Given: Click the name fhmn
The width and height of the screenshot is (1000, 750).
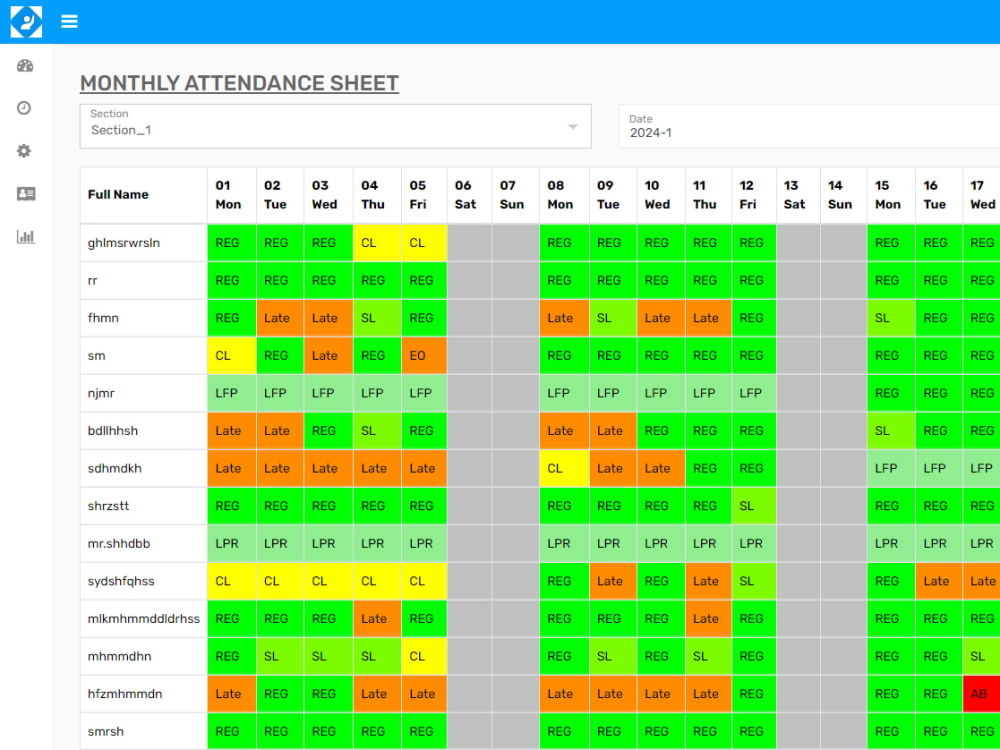Looking at the screenshot, I should (x=103, y=318).
